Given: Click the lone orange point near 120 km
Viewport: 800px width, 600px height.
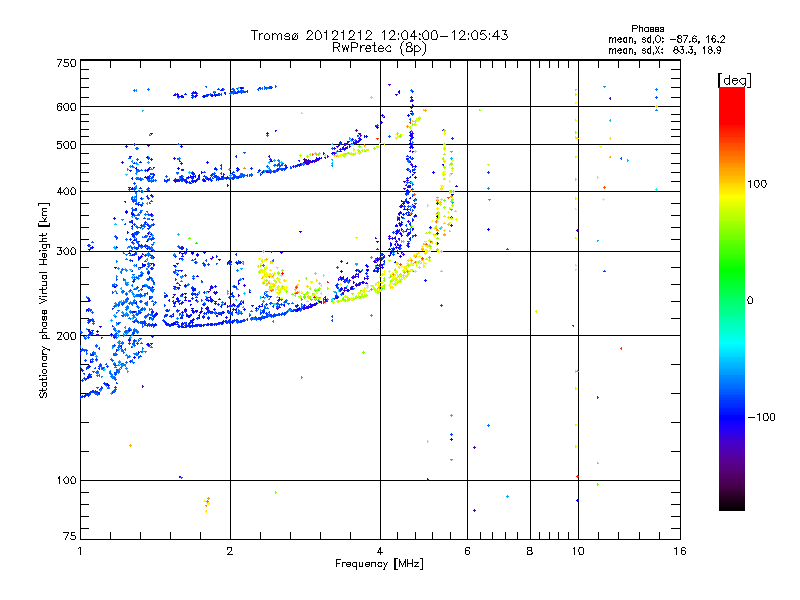Looking at the screenshot, I should point(131,445).
